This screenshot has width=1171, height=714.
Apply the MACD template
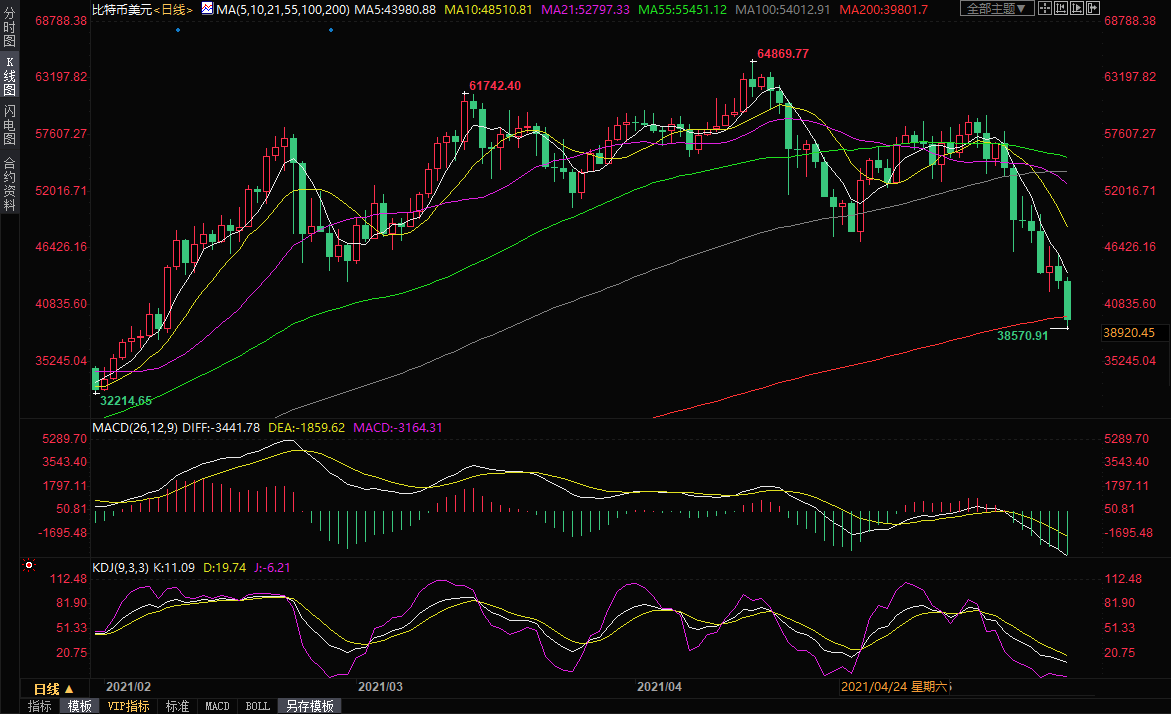tap(217, 706)
